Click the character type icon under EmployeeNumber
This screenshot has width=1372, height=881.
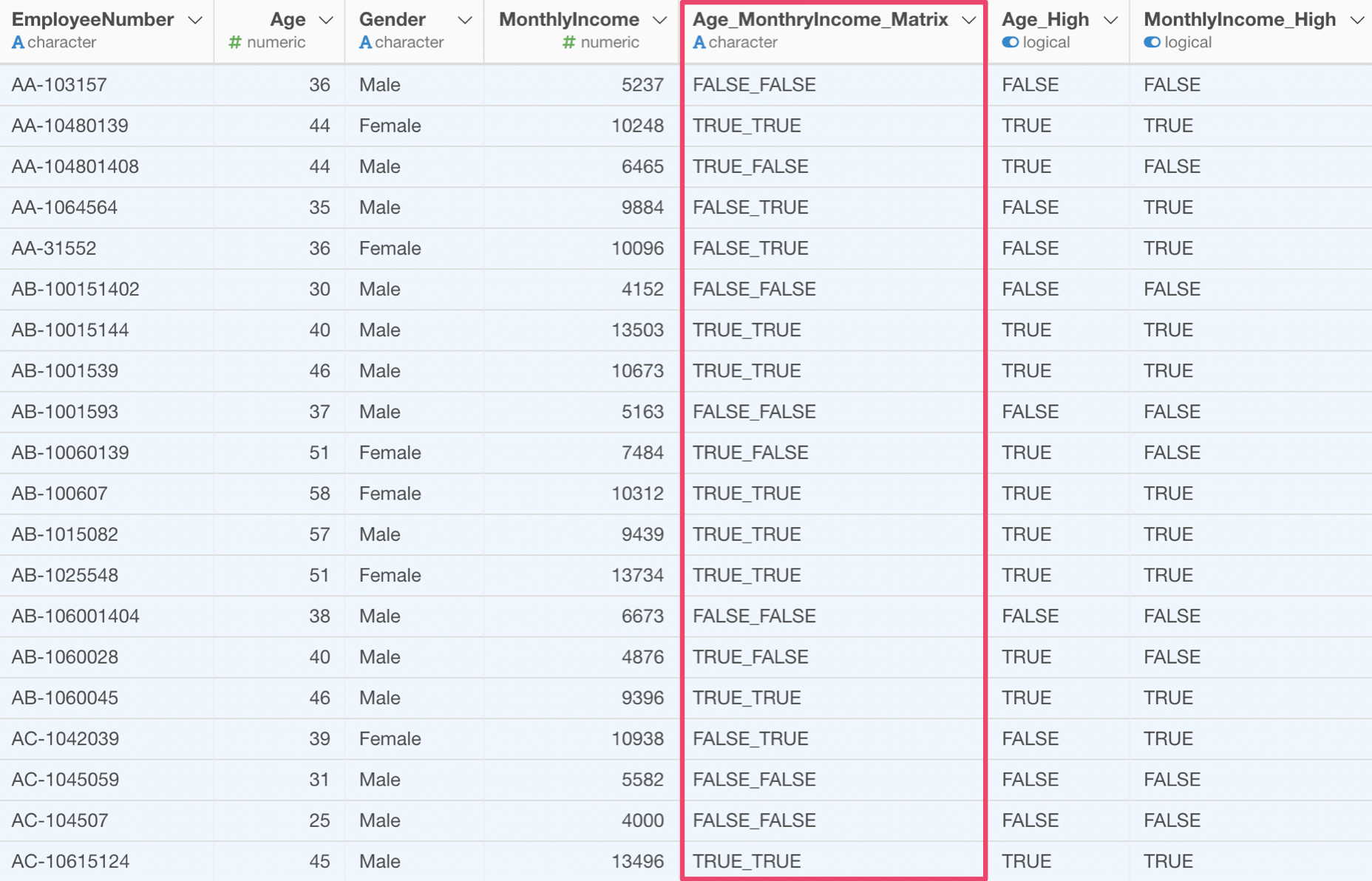pos(18,43)
